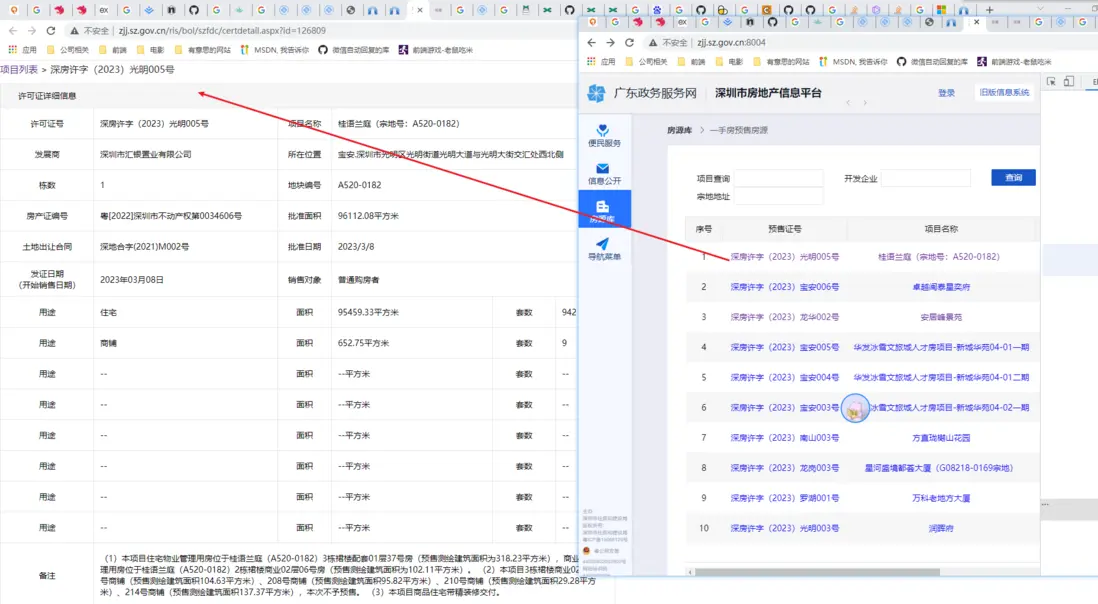Open MSDN, 我告诉你 bookmark in right window
Screen dimensions: 1098x604
pyautogui.click(x=852, y=62)
